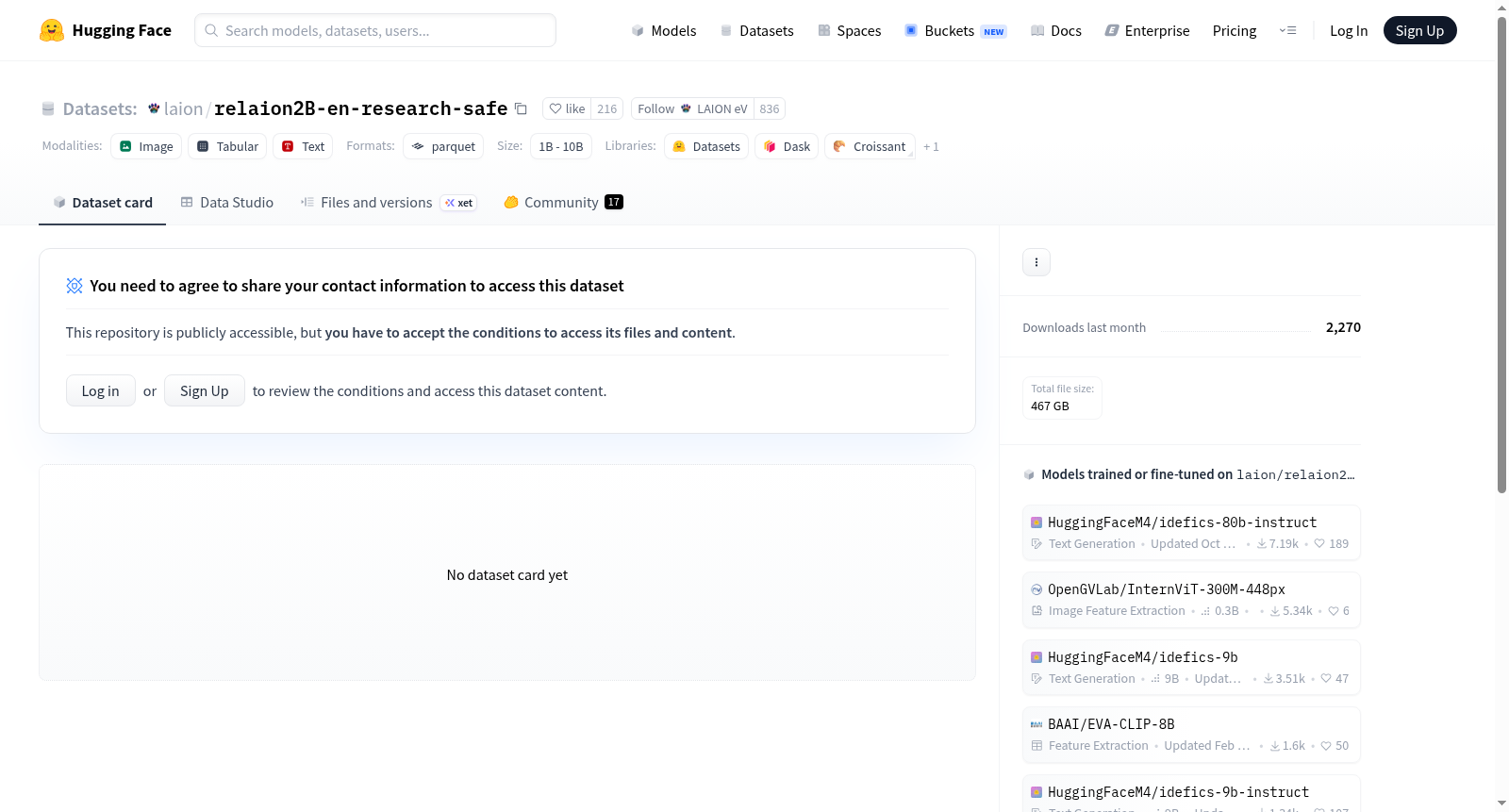Filter by Tabular modality tag
1509x812 pixels.
click(227, 146)
